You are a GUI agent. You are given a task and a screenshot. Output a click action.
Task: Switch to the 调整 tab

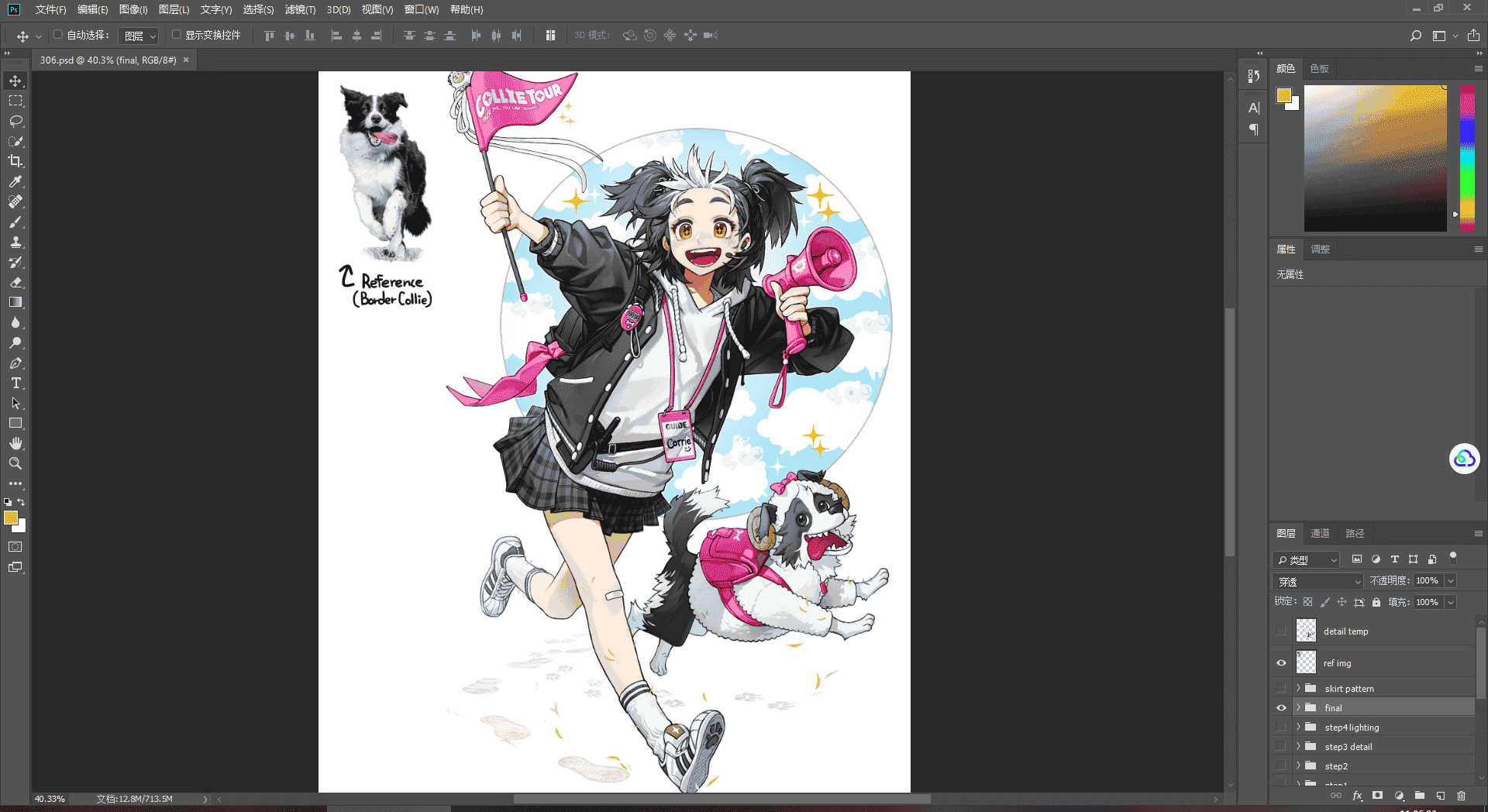pos(1320,249)
